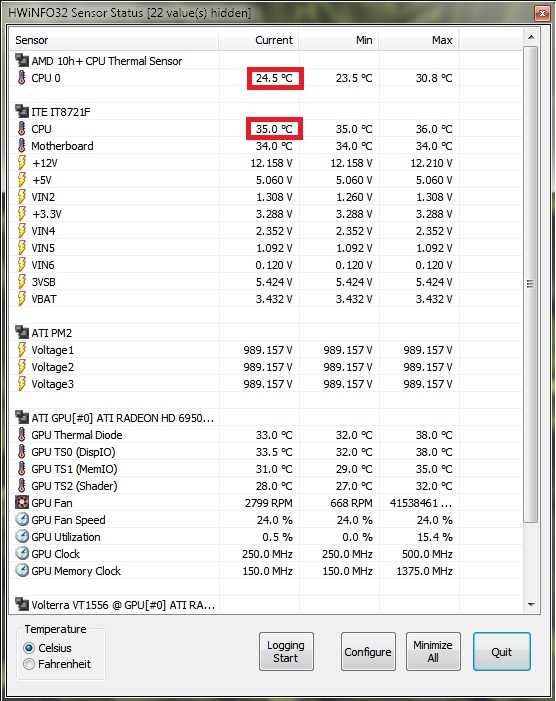Click the Volterra VT1556 chip icon
The image size is (556, 701).
click(x=21, y=604)
